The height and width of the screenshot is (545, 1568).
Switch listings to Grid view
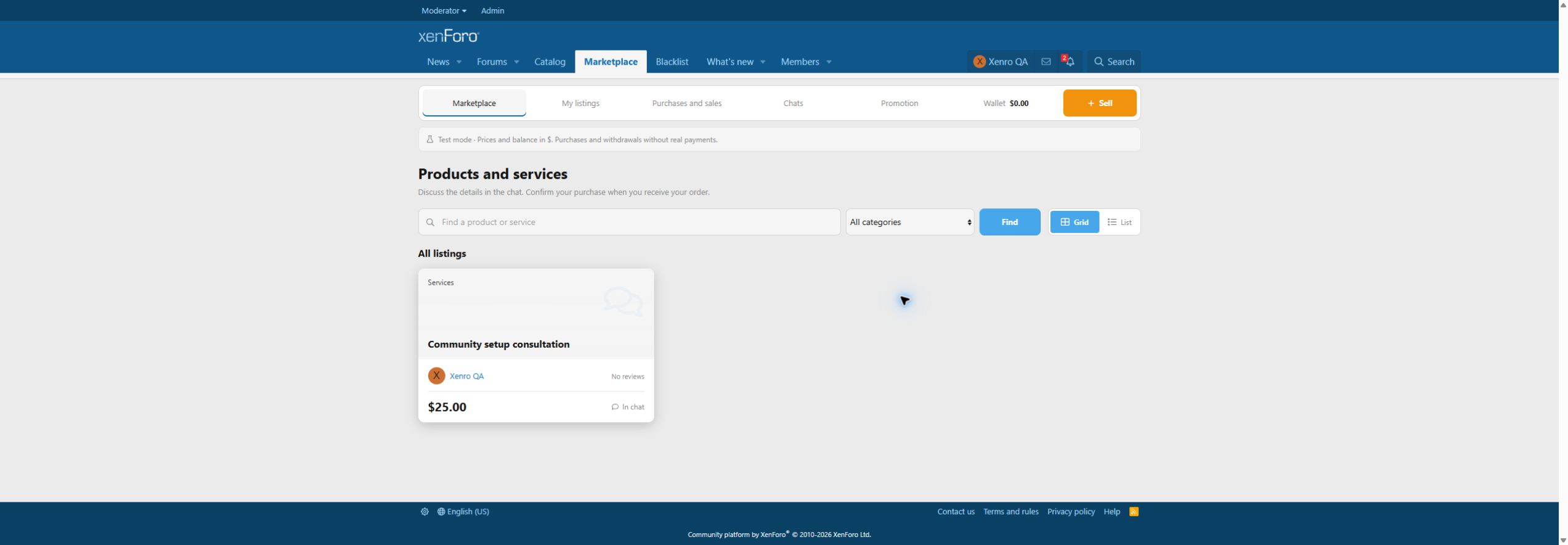pos(1074,222)
